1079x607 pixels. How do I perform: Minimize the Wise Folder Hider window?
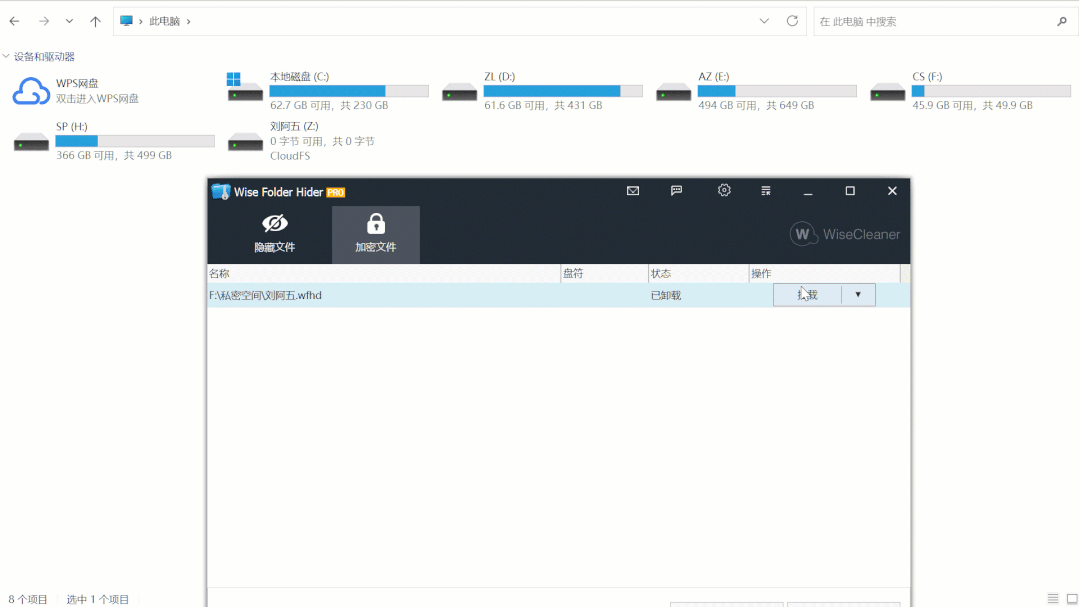tap(808, 191)
